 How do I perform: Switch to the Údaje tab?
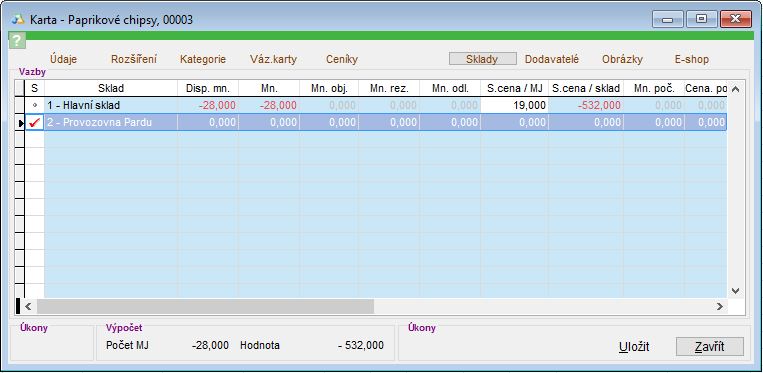(63, 59)
